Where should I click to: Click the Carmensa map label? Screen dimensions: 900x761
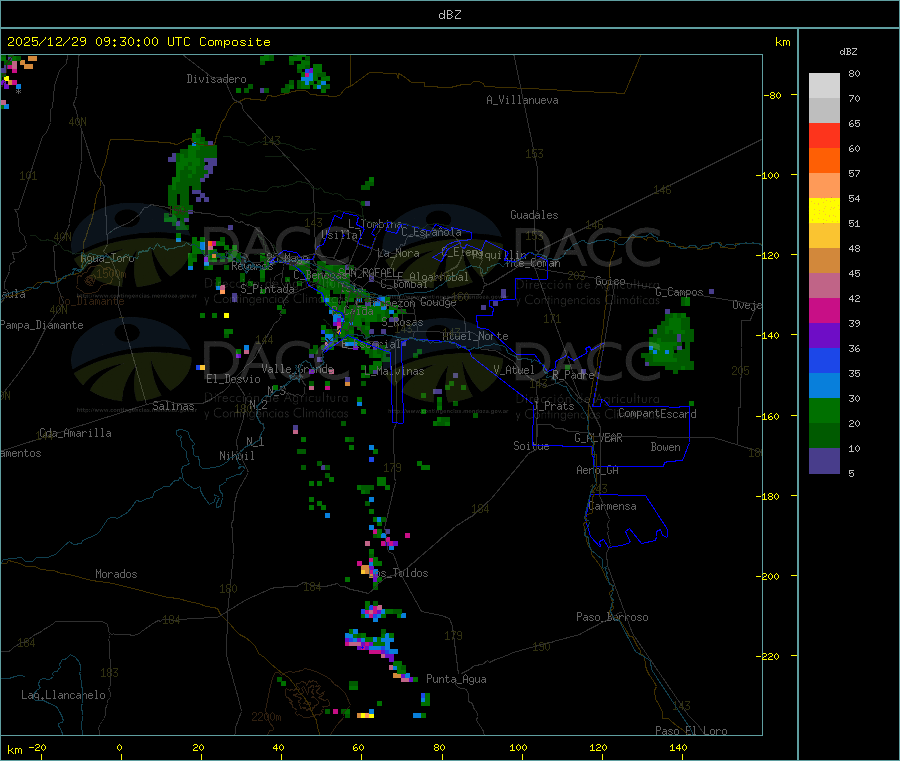[x=612, y=506]
